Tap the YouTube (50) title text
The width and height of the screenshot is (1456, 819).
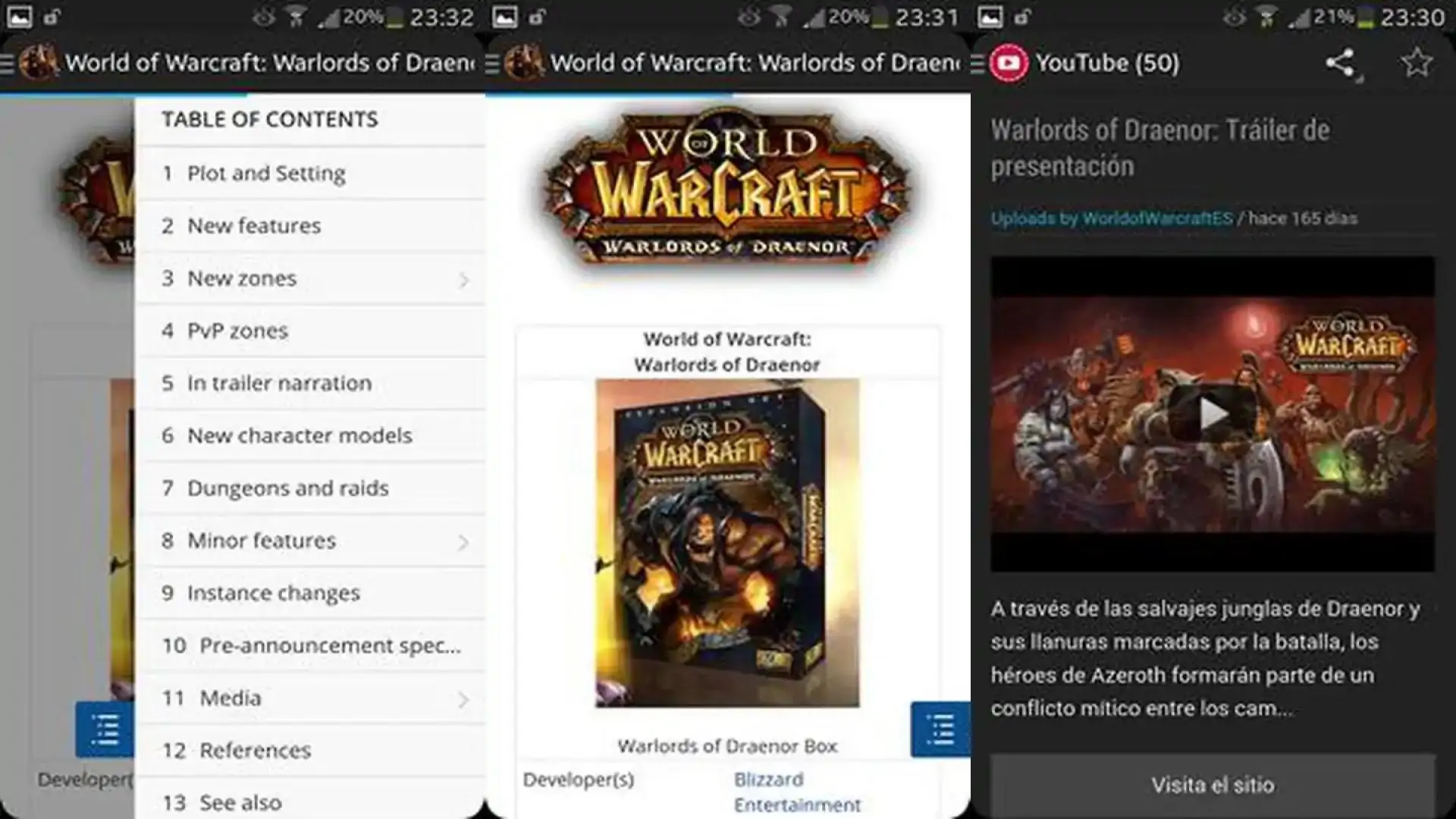coord(1107,63)
